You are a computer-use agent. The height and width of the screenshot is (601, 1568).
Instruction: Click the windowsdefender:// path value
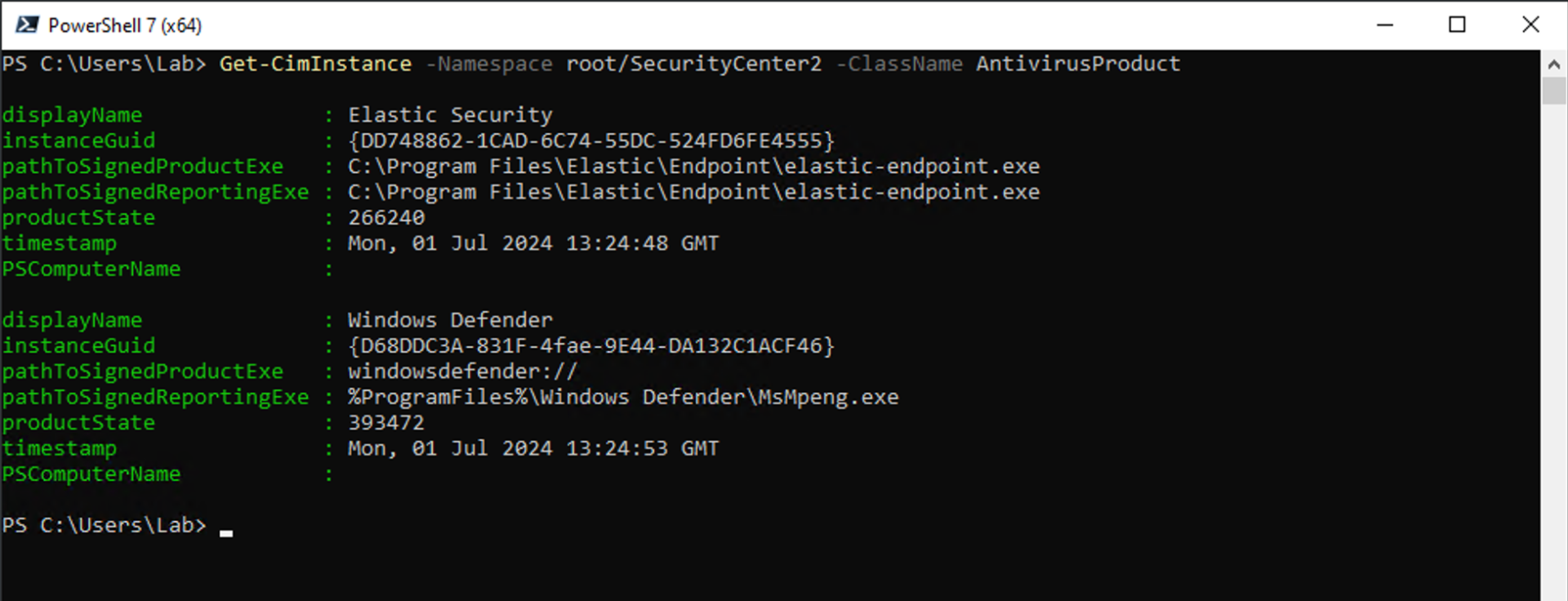pyautogui.click(x=462, y=372)
